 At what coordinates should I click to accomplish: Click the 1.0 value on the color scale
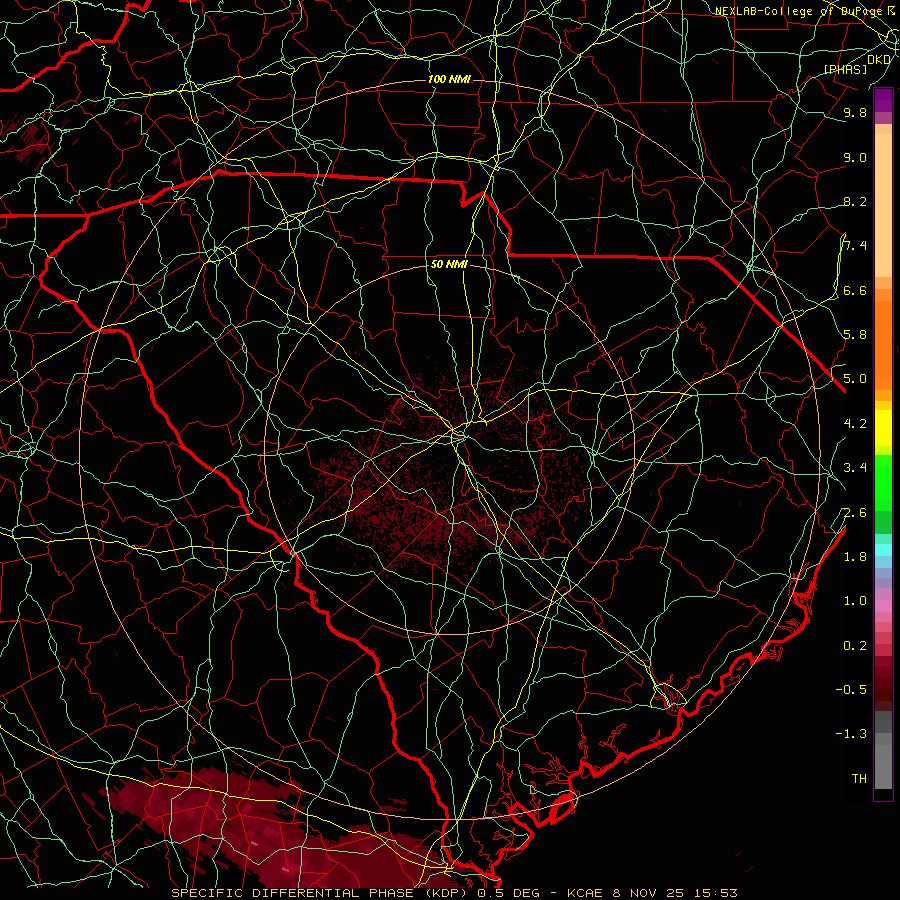(x=855, y=600)
